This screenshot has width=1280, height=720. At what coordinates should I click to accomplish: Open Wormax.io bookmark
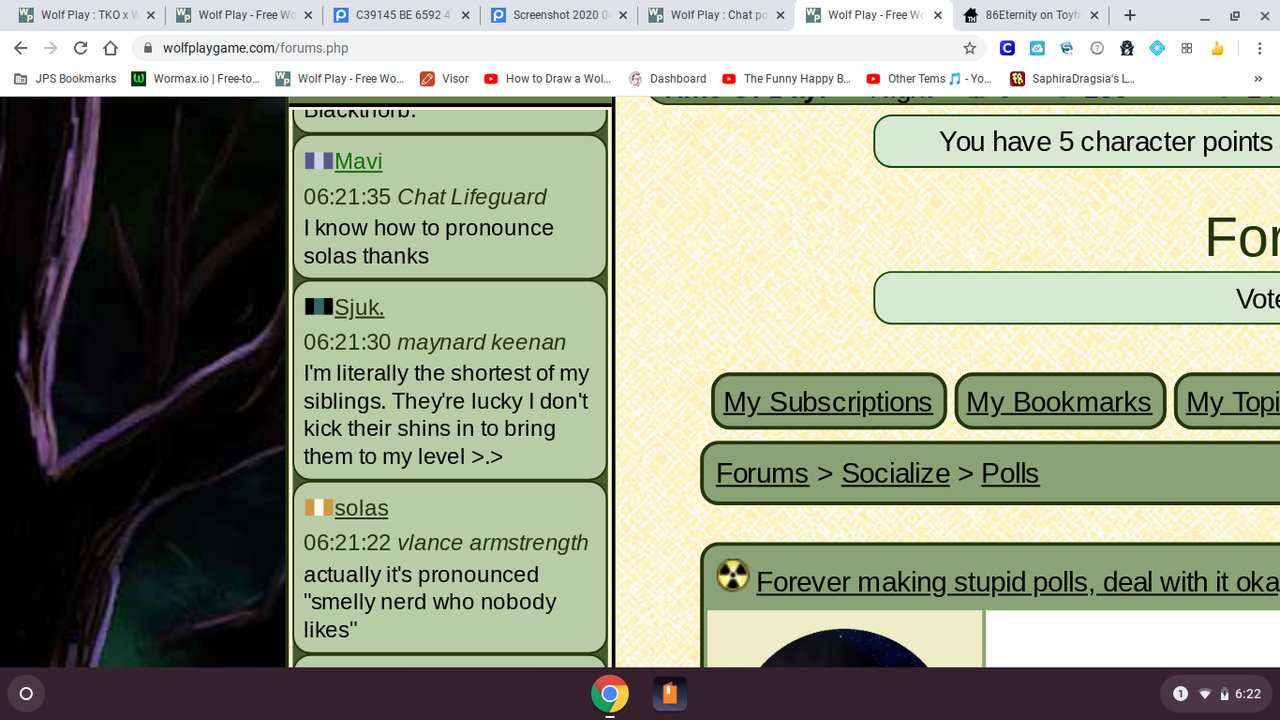click(196, 79)
